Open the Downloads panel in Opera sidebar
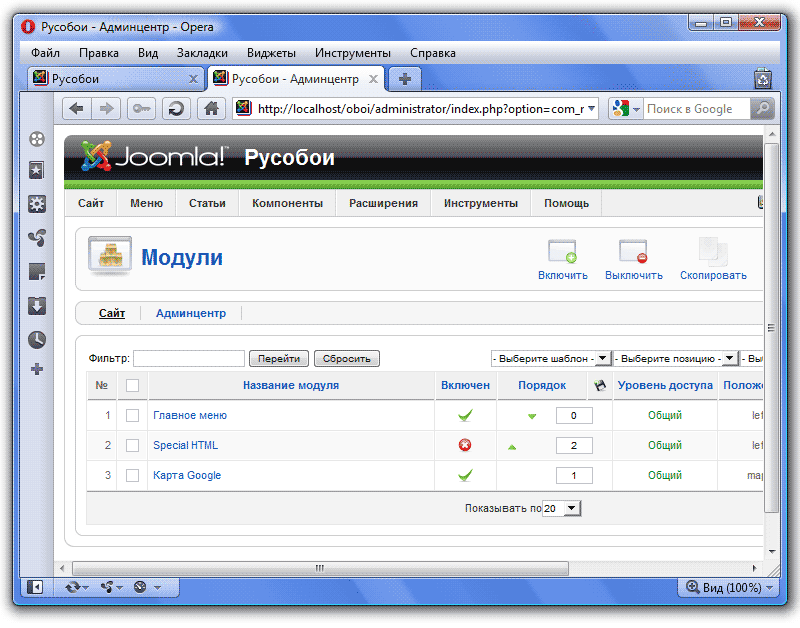The image size is (800, 628). pyautogui.click(x=37, y=306)
